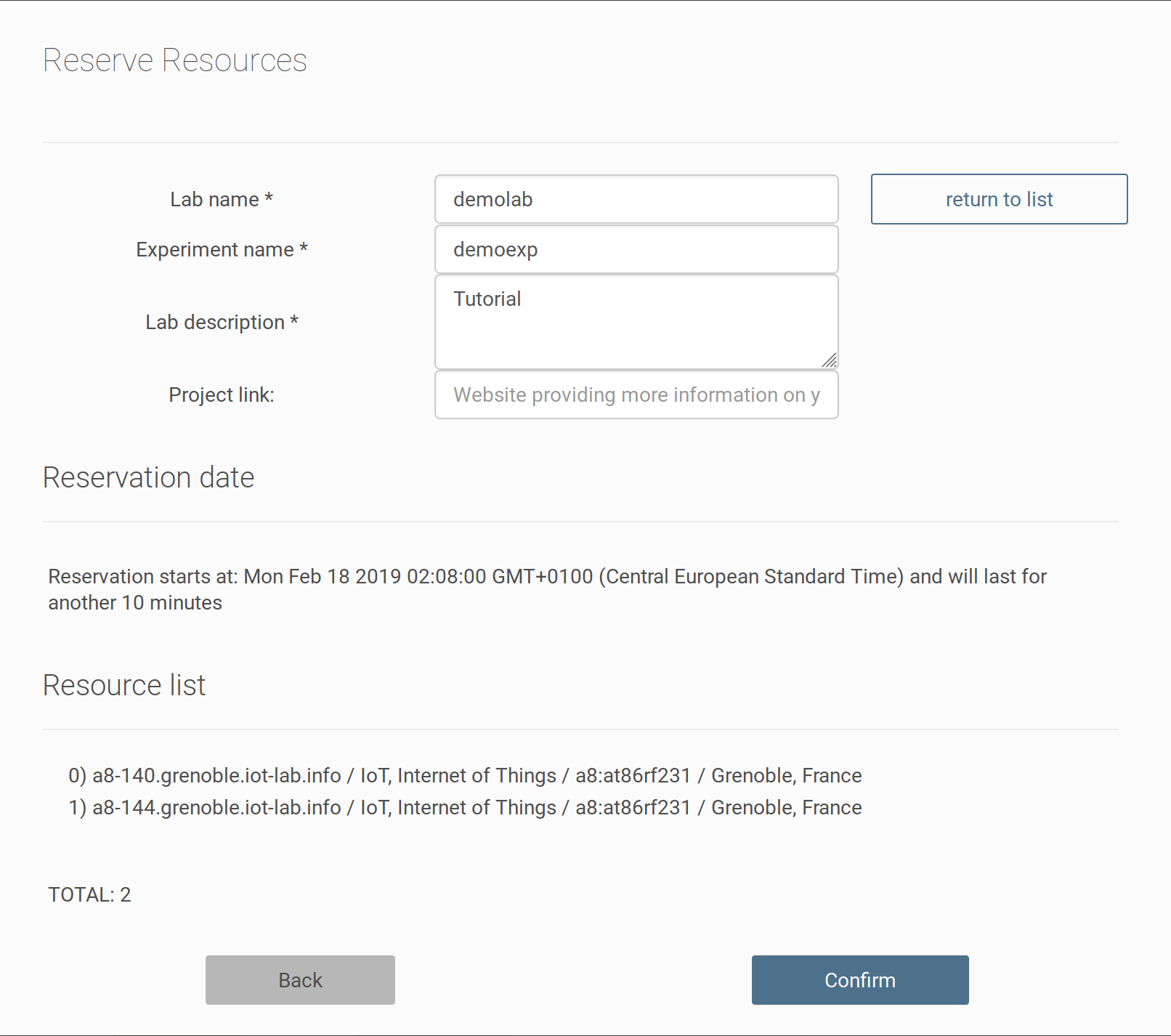Image resolution: width=1171 pixels, height=1036 pixels.
Task: Select the a8-140.grenoble.iot-lab.info resource entry
Action: [x=465, y=775]
